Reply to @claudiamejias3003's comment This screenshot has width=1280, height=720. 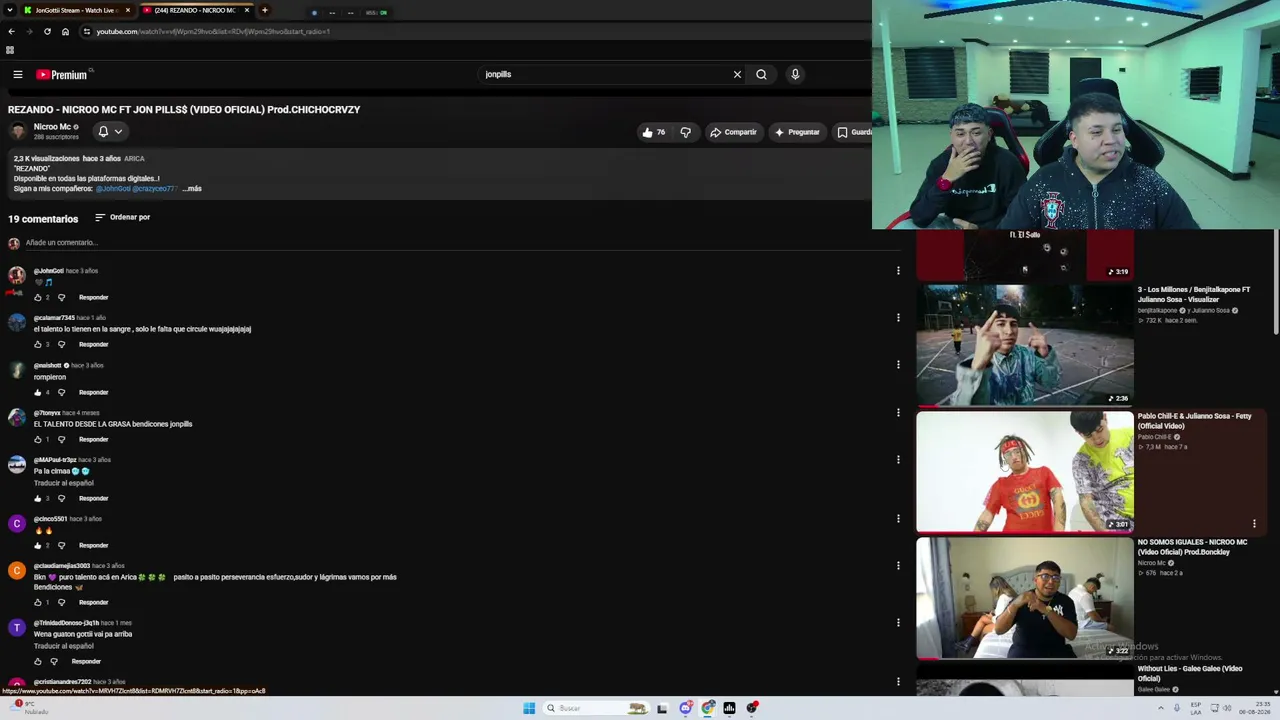pos(93,602)
